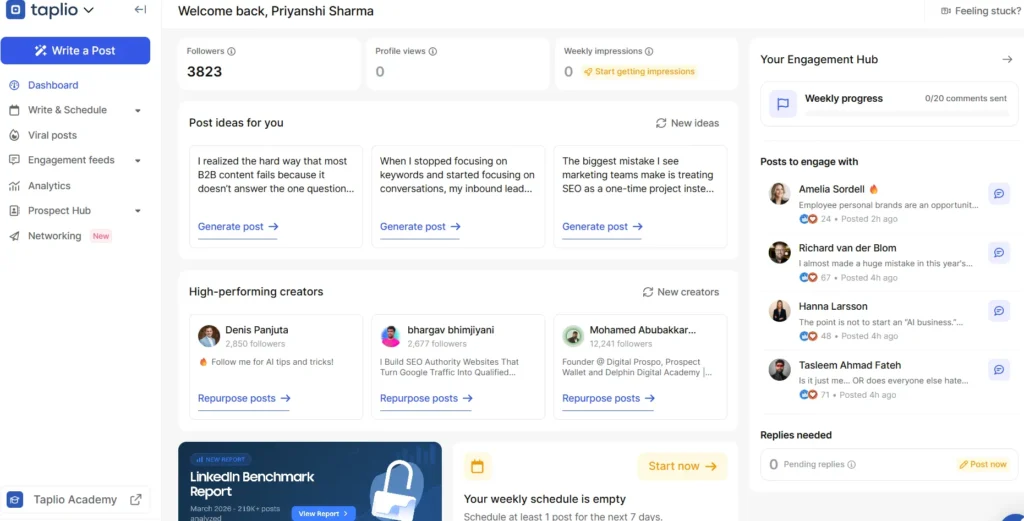Click Richard van der Blom's profile photo

click(x=780, y=253)
